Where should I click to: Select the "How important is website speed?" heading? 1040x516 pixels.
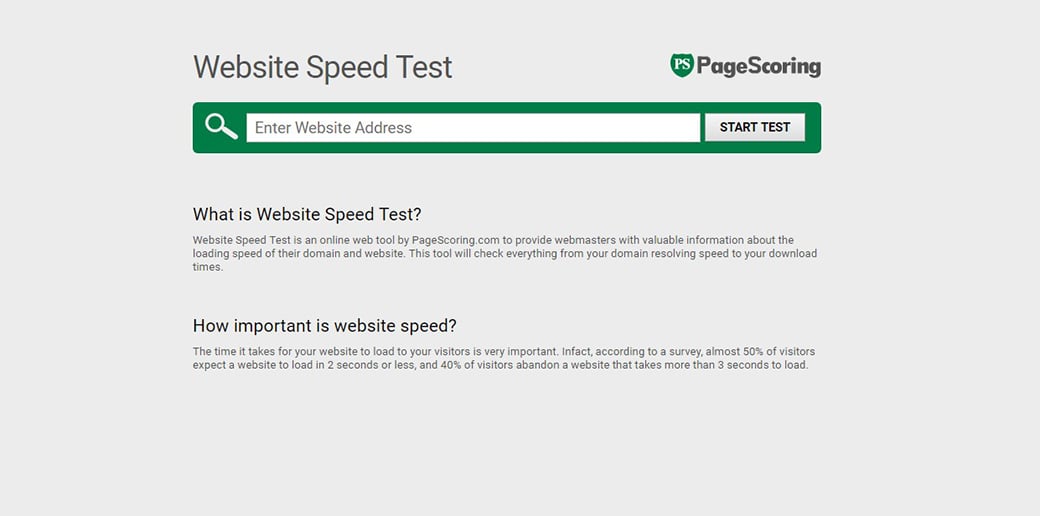click(x=324, y=326)
